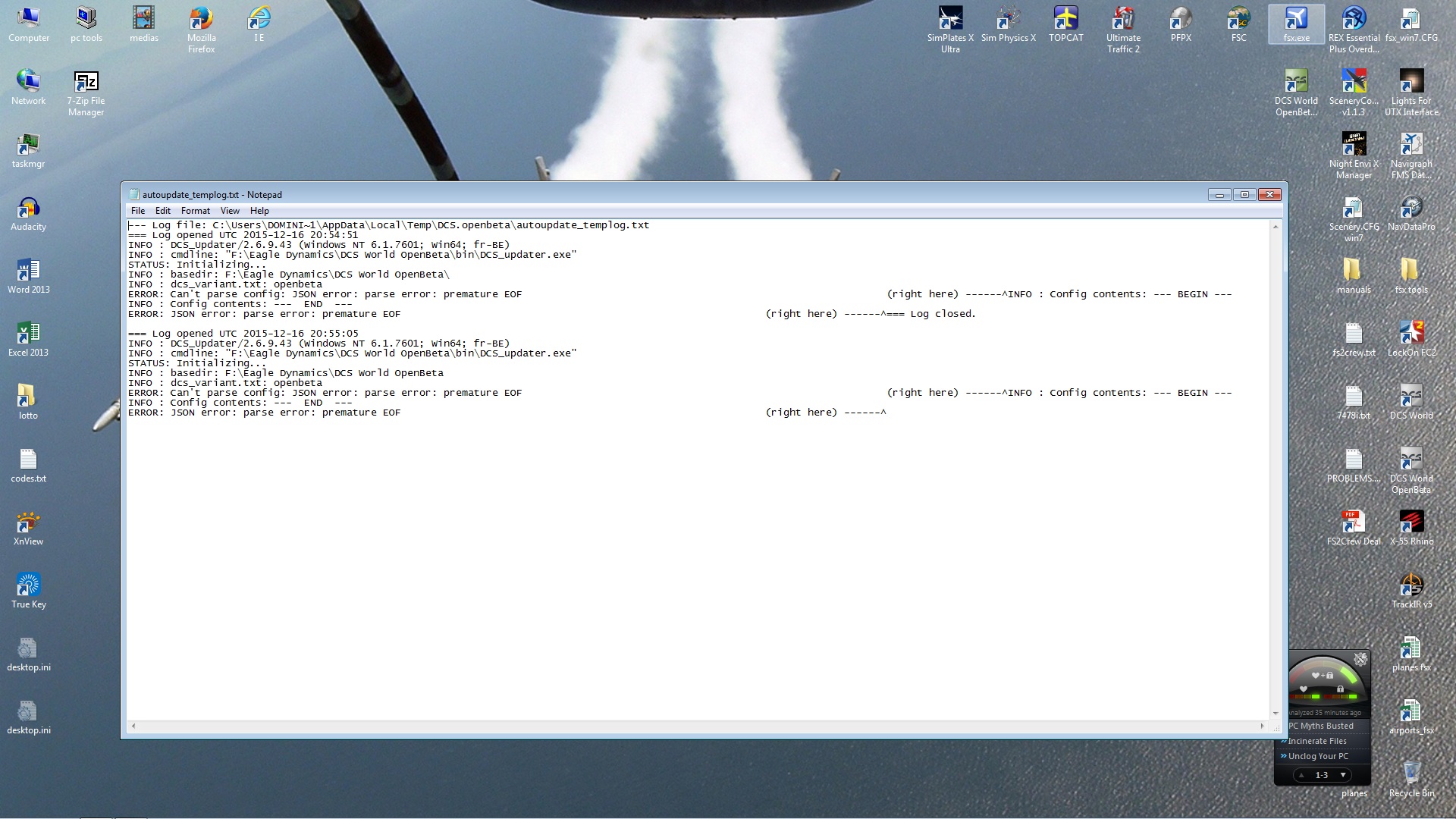Screen dimensions: 1456x819
Task: Click the Incinerate Files link
Action: 1317,741
